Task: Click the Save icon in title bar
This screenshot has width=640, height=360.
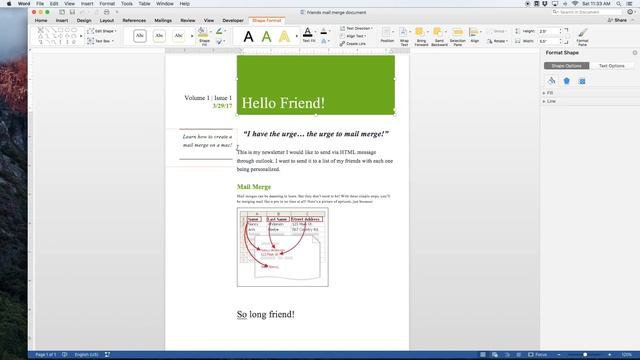Action: coord(72,12)
